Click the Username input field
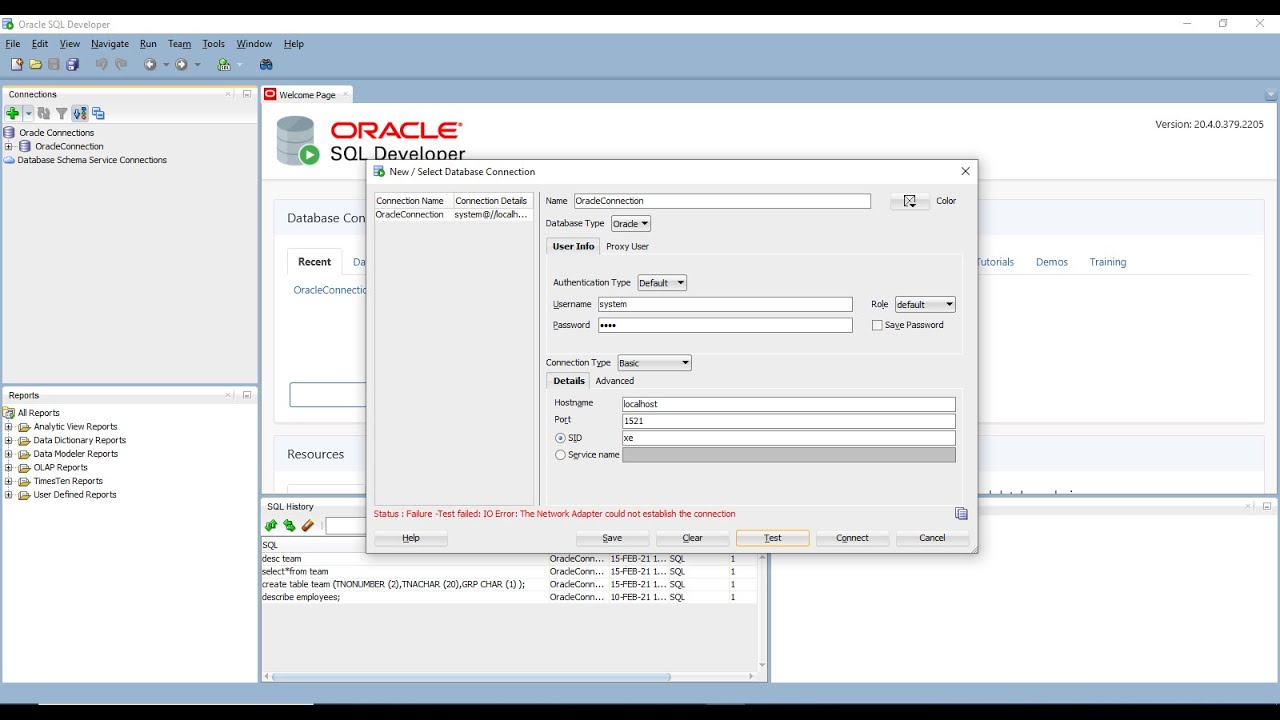Screen dimensions: 1280x720 pos(725,304)
